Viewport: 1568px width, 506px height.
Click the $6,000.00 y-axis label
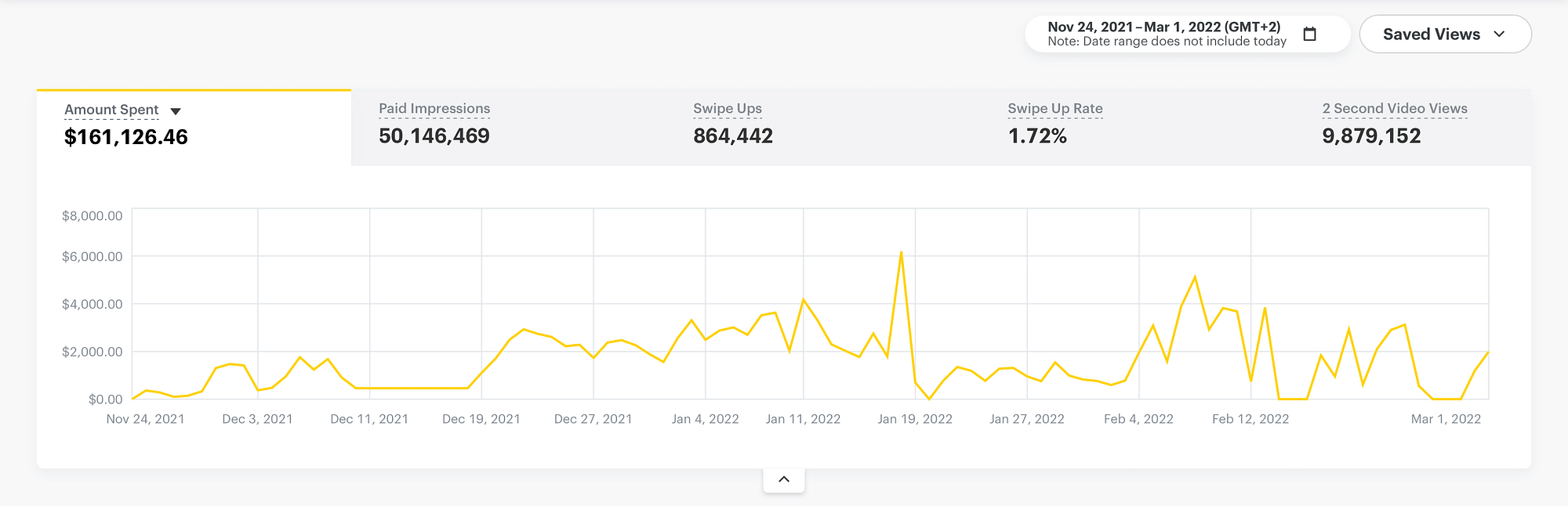(93, 257)
